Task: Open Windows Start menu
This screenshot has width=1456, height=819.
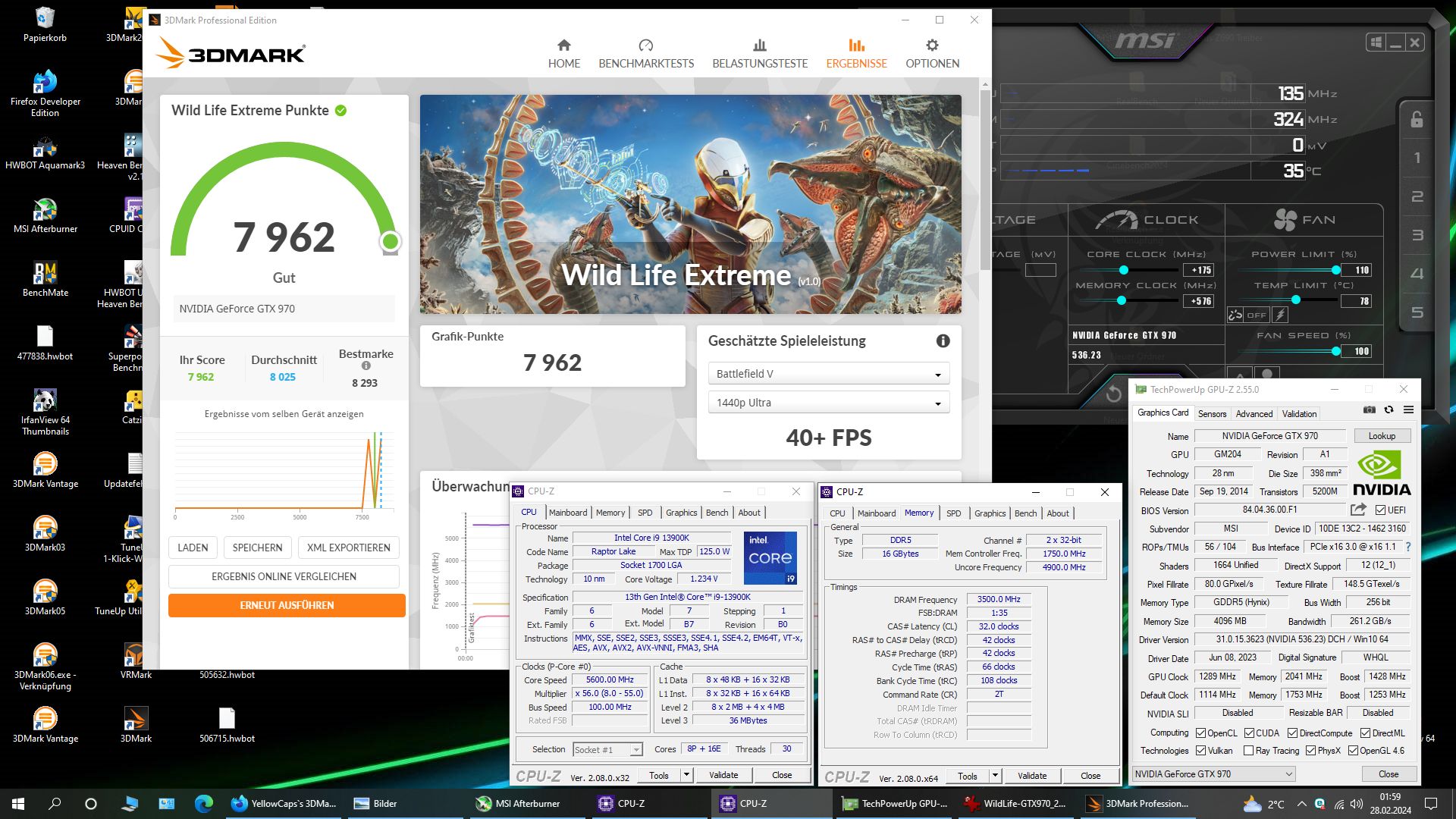Action: [x=18, y=804]
